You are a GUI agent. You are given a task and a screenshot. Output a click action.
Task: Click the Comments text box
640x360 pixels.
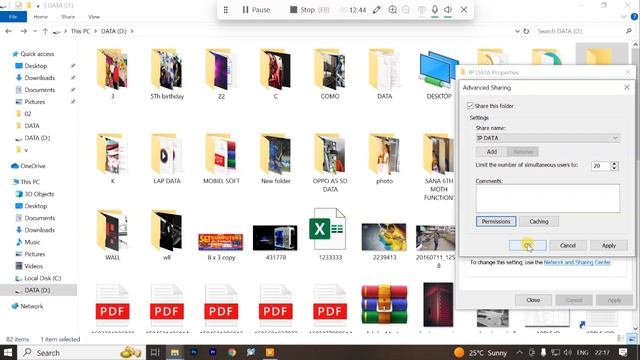click(x=548, y=198)
